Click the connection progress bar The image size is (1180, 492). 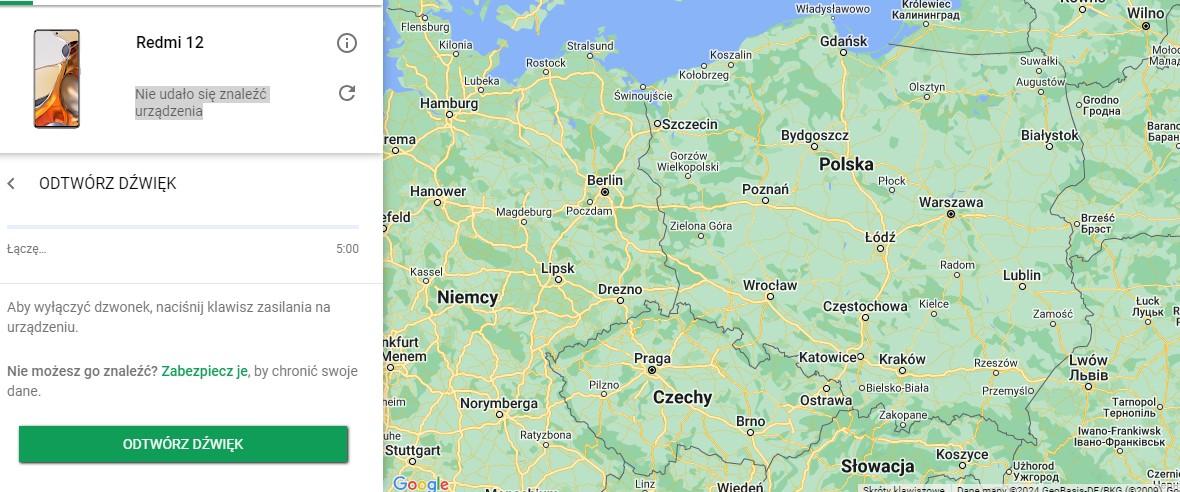point(183,226)
